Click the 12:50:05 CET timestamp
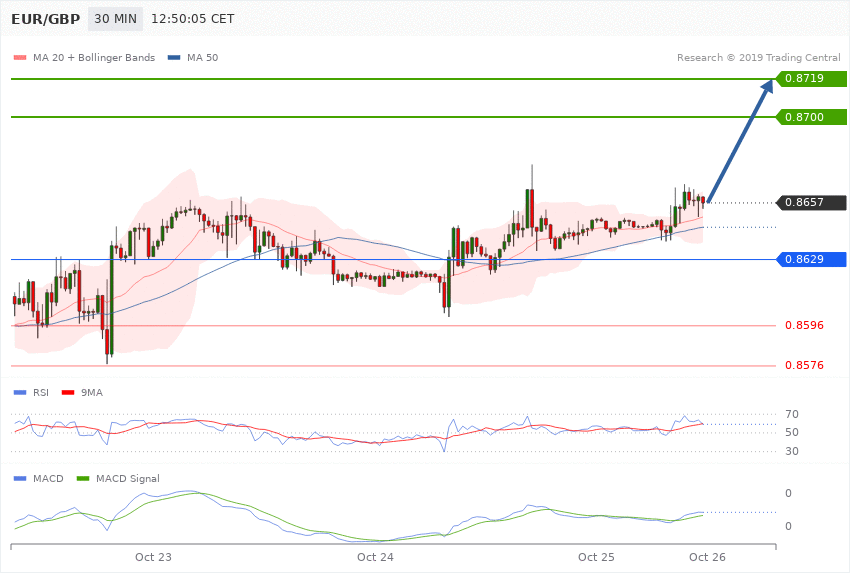The height and width of the screenshot is (576, 850). click(x=192, y=19)
